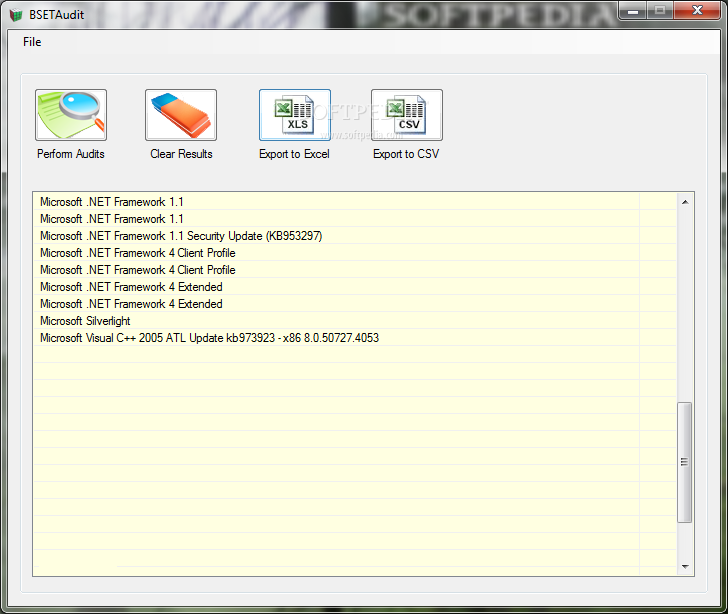The height and width of the screenshot is (614, 728).
Task: Close the BSETAudit window
Action: [x=697, y=11]
